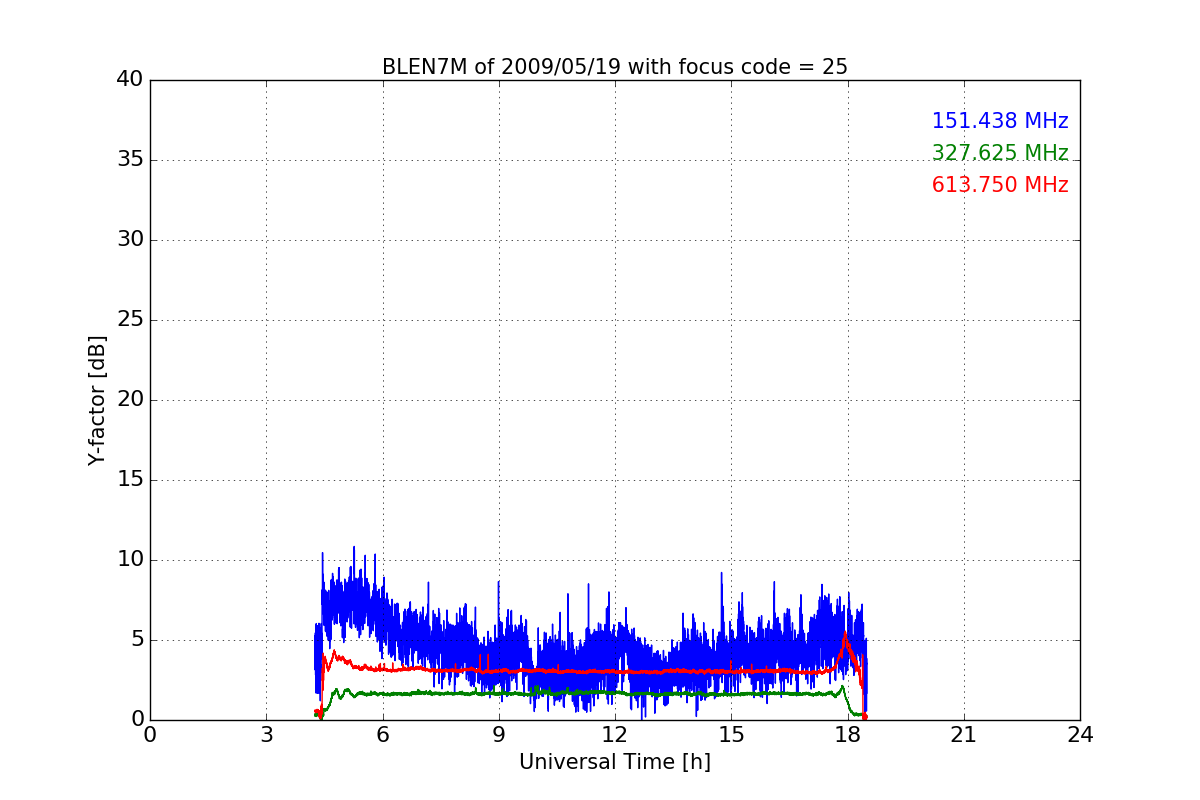The image size is (1200, 800).
Task: Select the green 327.625 MHz legend label
Action: [x=1000, y=153]
